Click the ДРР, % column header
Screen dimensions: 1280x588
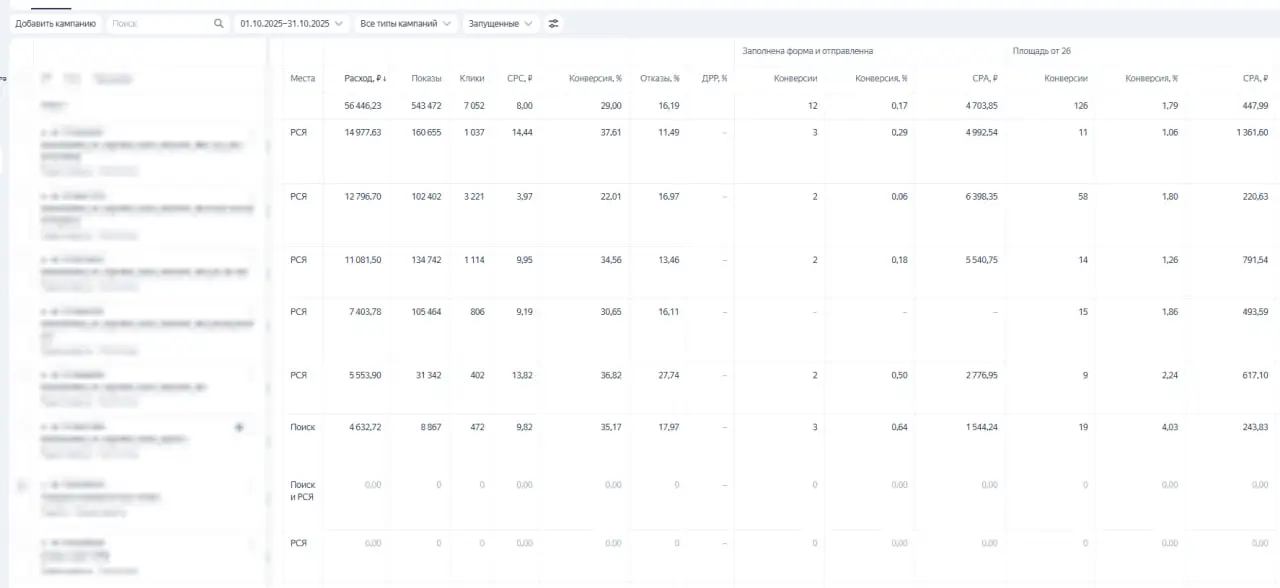pyautogui.click(x=714, y=78)
